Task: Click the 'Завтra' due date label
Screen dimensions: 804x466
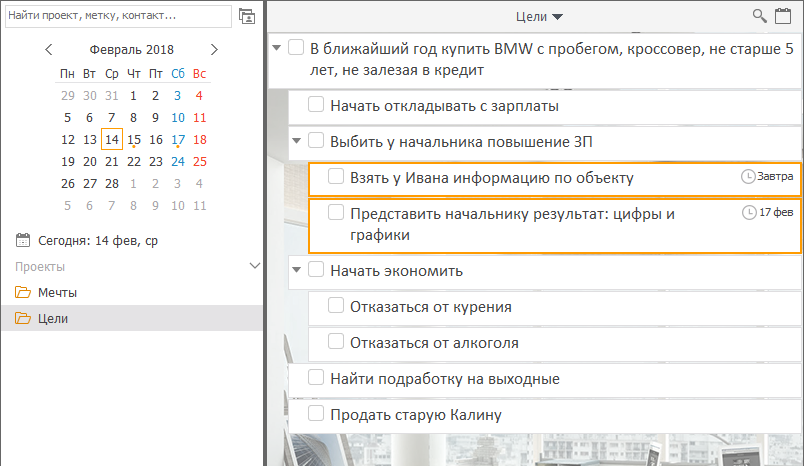Action: coord(775,176)
